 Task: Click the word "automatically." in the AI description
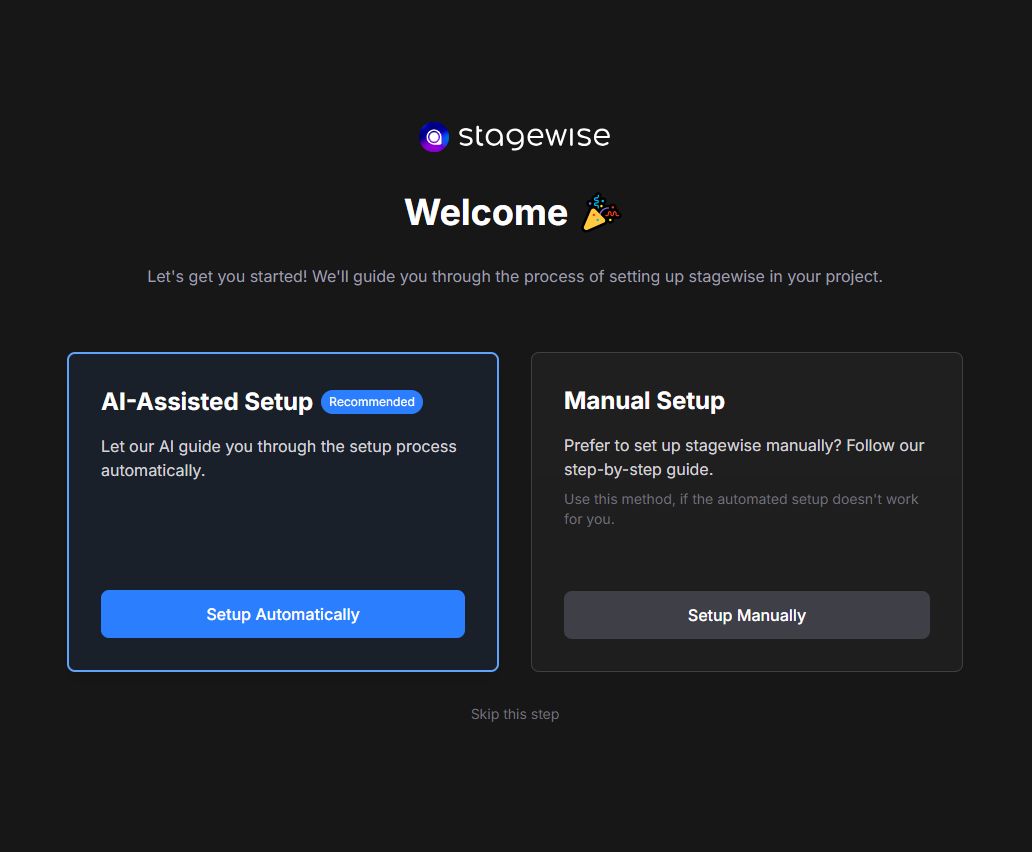tap(153, 471)
